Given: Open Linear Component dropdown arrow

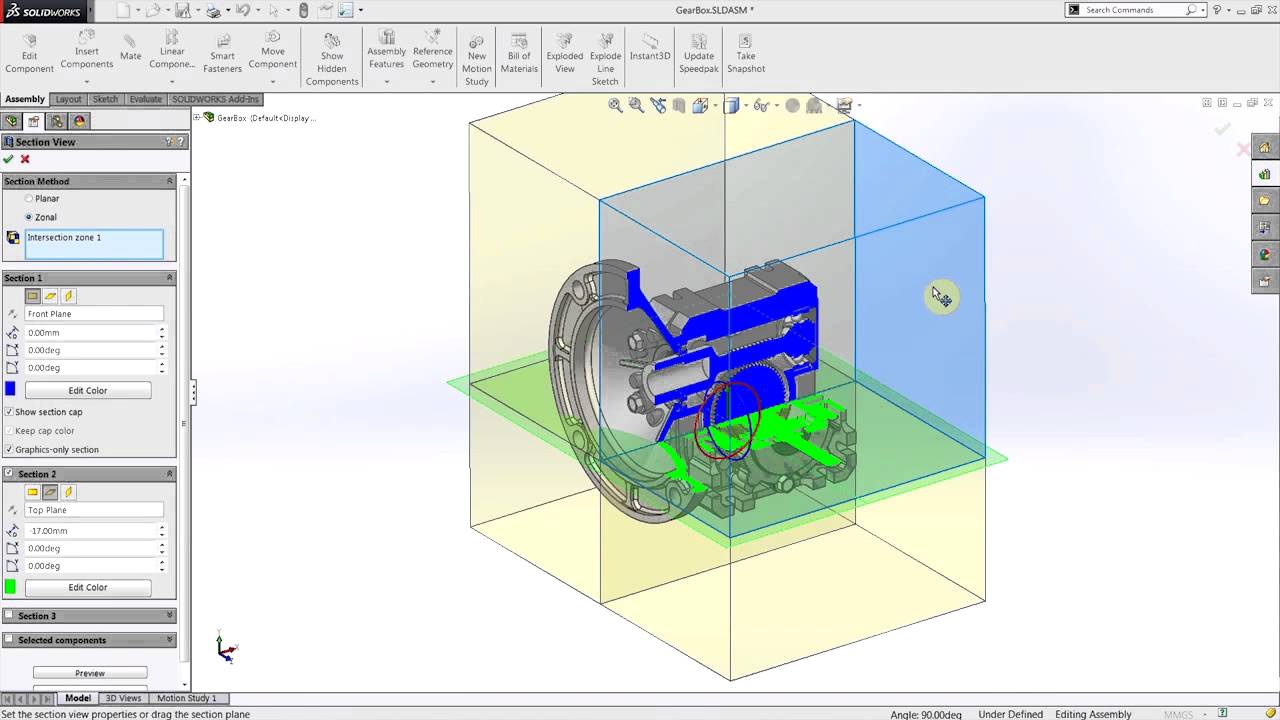Looking at the screenshot, I should [172, 82].
